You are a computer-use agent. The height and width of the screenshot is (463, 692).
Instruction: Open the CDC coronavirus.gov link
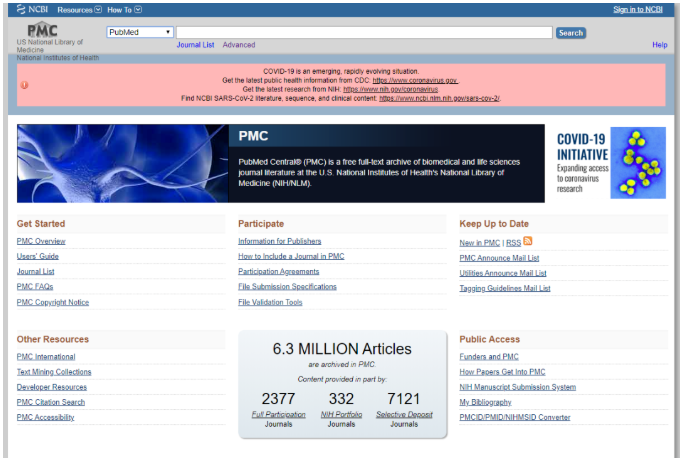pyautogui.click(x=414, y=80)
